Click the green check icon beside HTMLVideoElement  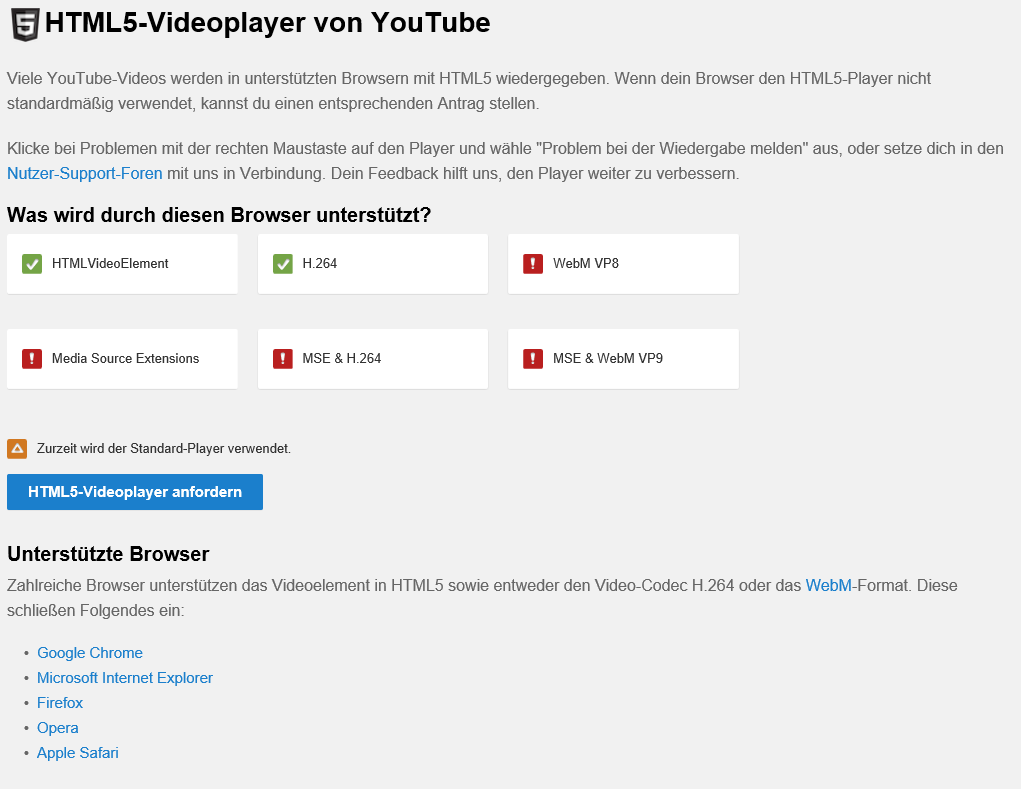32,264
